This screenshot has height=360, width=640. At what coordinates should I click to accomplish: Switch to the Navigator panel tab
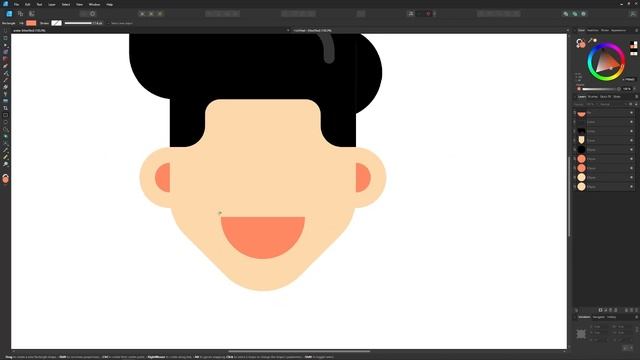tap(598, 317)
